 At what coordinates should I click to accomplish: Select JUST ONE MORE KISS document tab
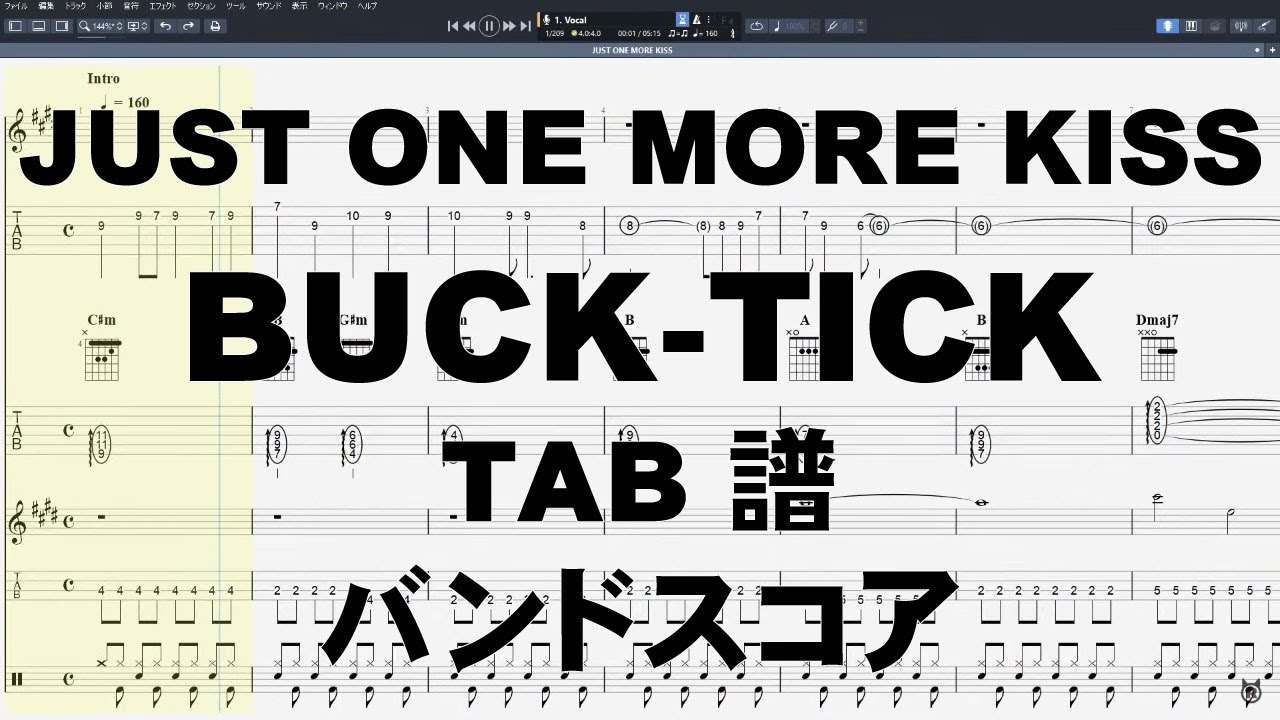coord(632,49)
